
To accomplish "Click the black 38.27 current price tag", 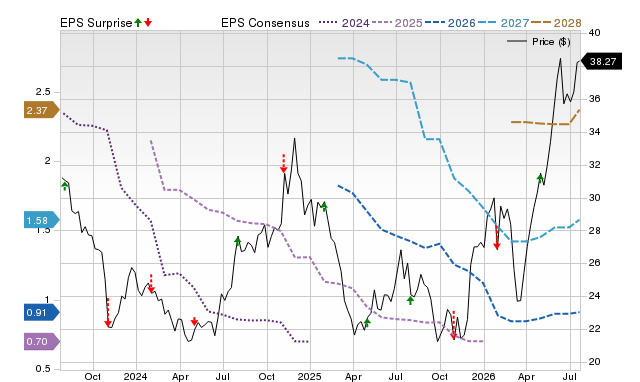I will 601,61.
